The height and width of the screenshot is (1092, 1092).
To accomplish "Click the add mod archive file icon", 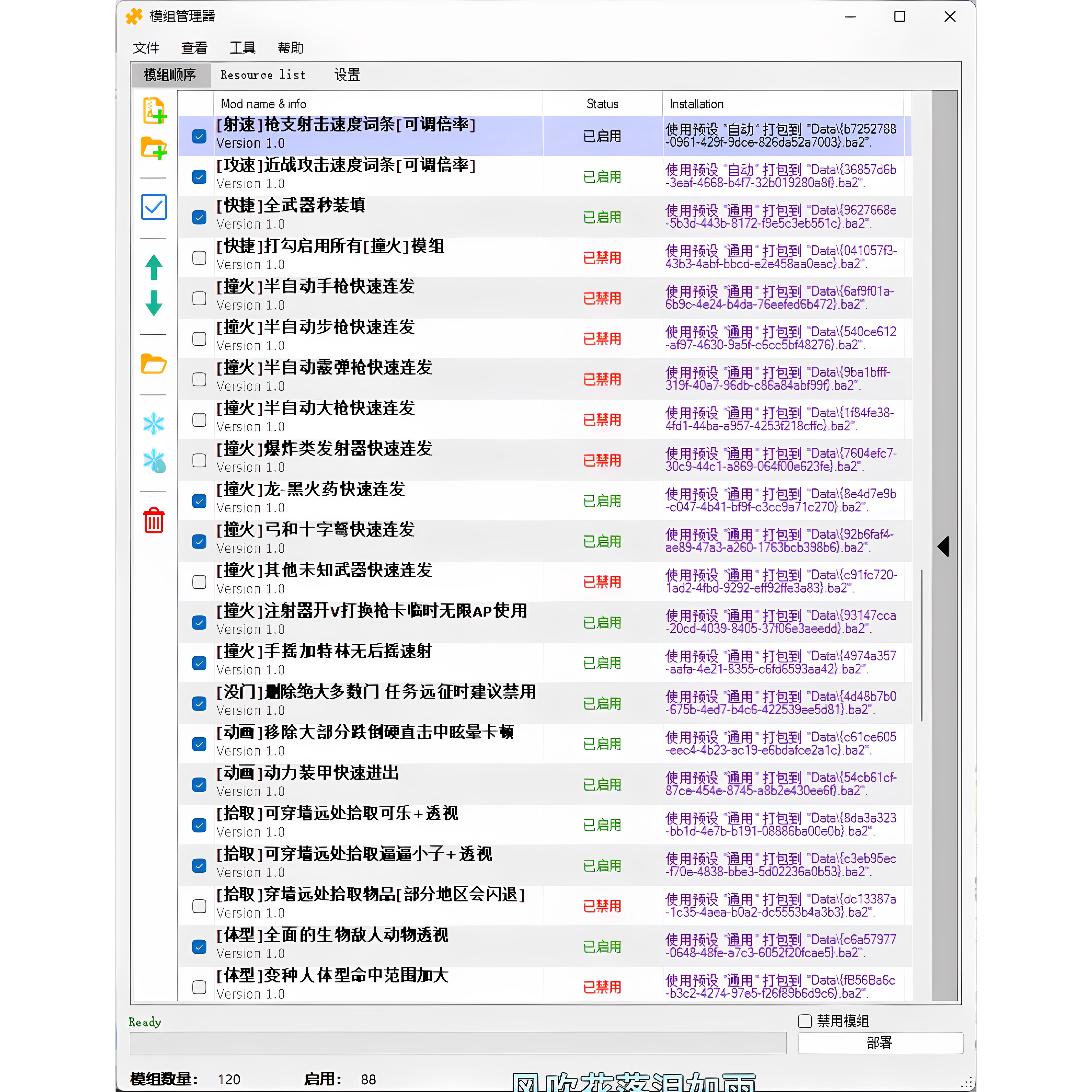I will [x=154, y=110].
